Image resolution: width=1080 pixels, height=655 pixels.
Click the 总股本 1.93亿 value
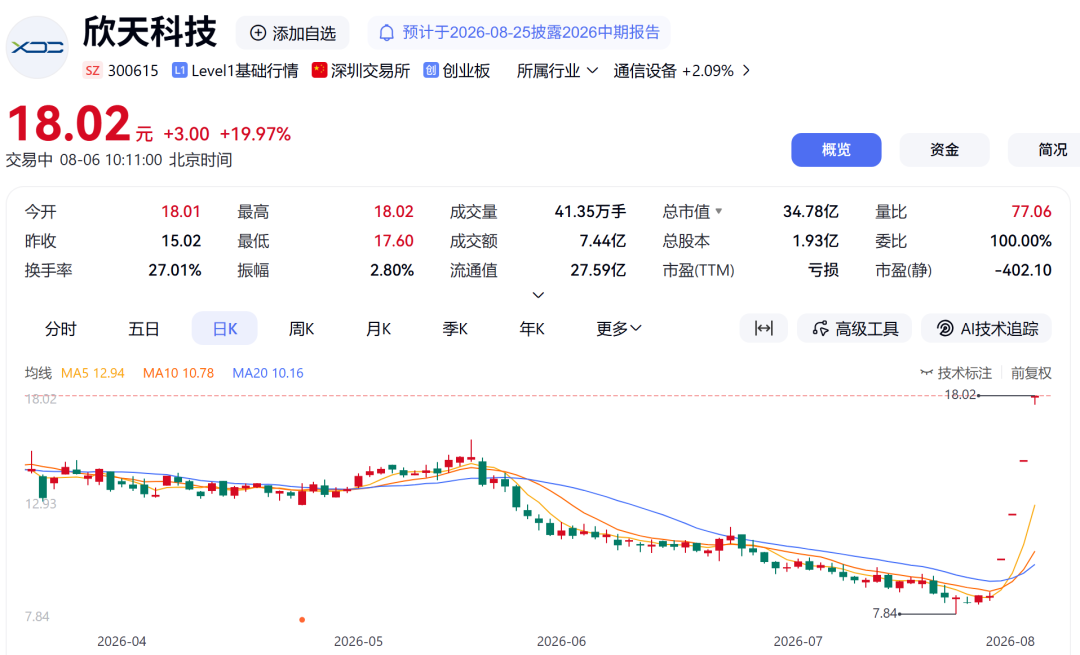pyautogui.click(x=816, y=241)
